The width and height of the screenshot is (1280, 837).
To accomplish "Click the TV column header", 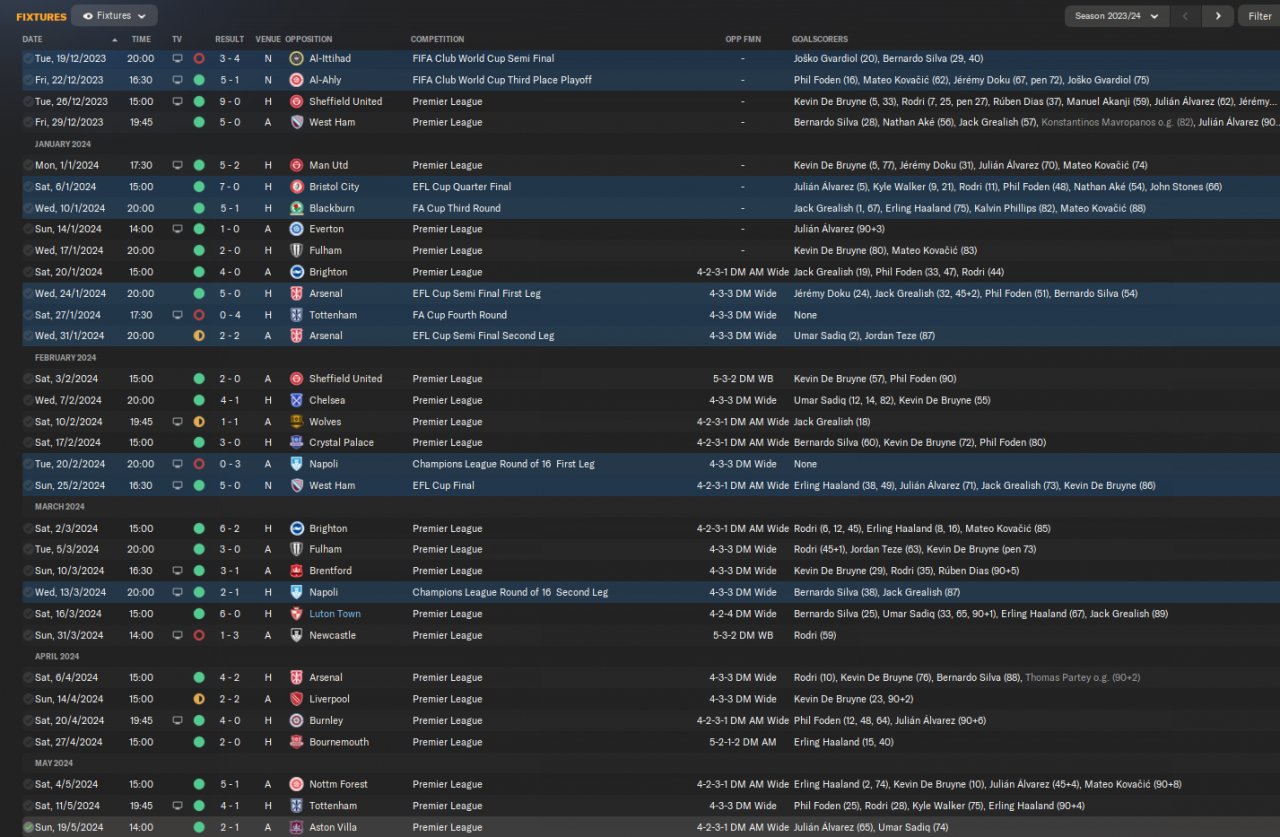I will click(177, 39).
